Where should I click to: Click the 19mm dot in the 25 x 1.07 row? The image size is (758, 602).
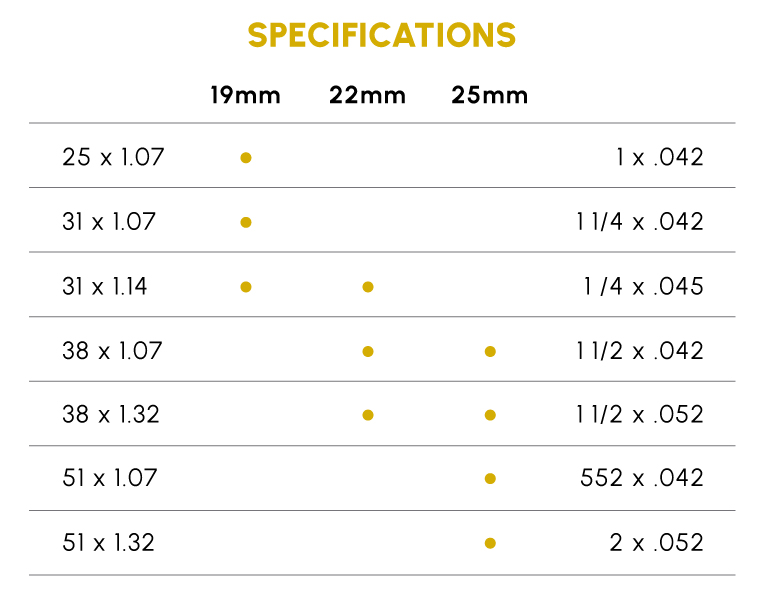click(x=246, y=158)
